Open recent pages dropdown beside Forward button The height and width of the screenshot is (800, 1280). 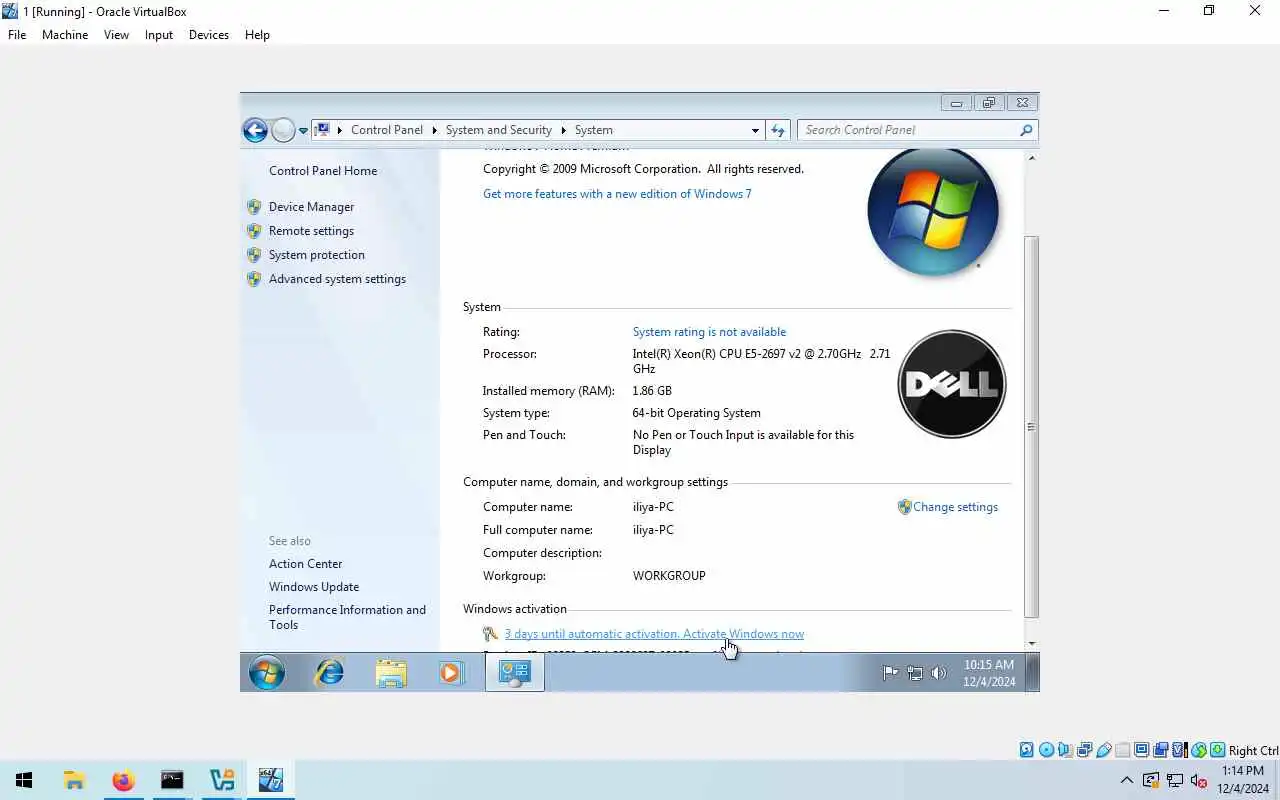pos(303,131)
